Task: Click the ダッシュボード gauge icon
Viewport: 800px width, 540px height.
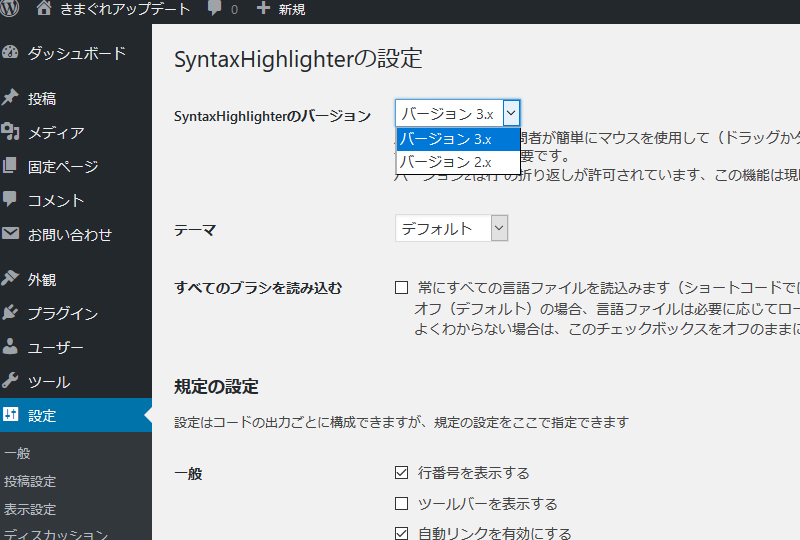Action: click(x=10, y=52)
